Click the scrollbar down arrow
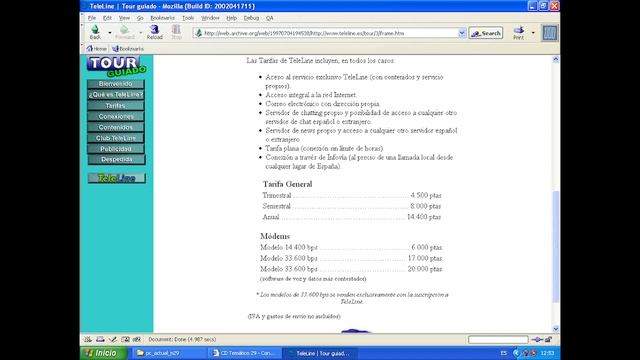This screenshot has height=360, width=640. pos(556,329)
